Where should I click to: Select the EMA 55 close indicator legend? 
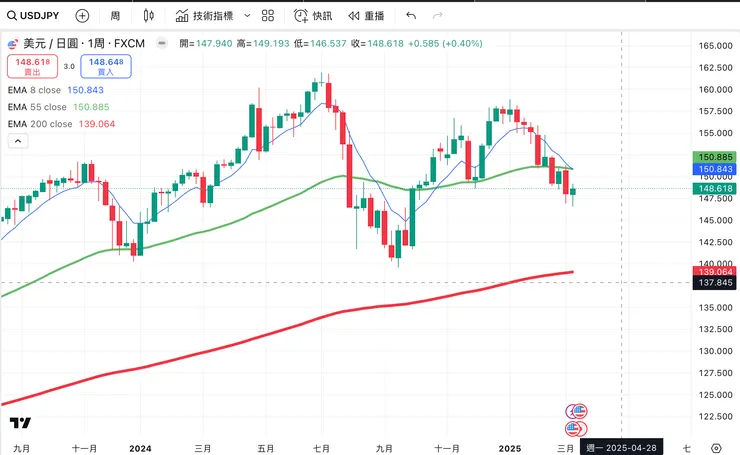point(40,107)
